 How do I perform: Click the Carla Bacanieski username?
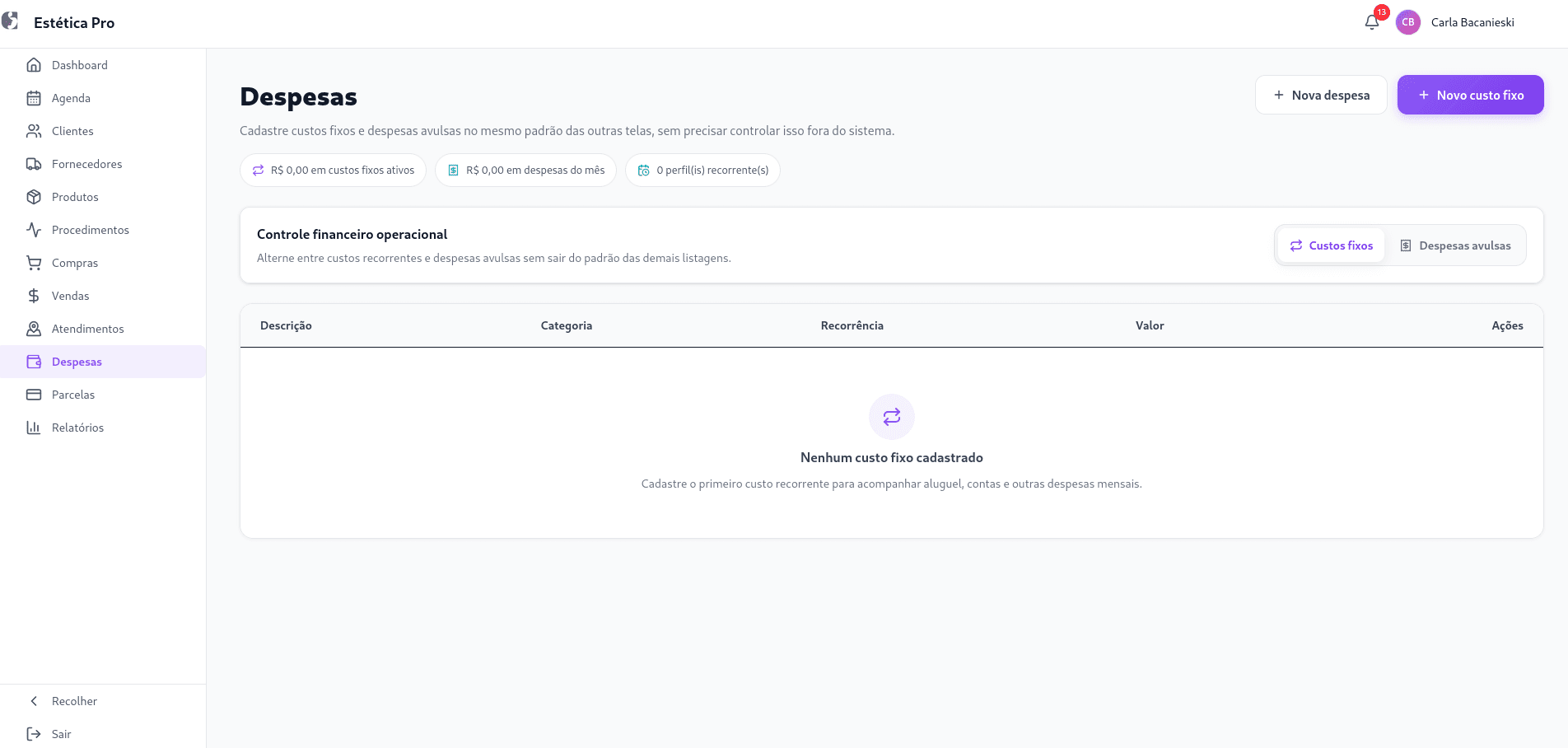pos(1472,22)
